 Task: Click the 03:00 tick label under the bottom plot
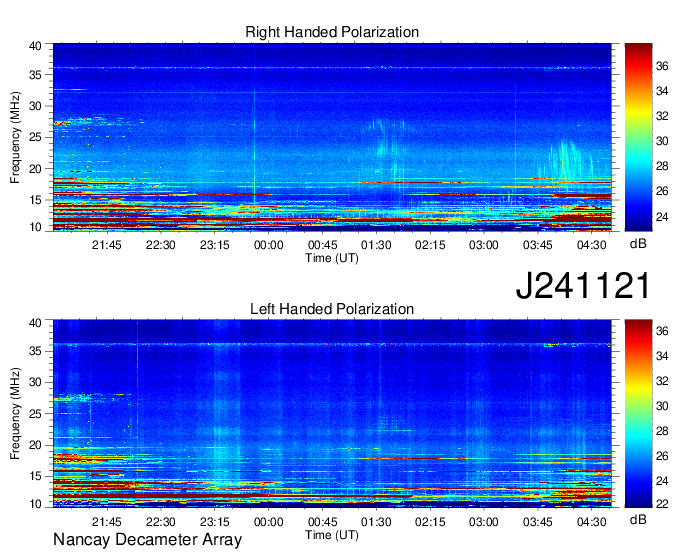point(484,522)
